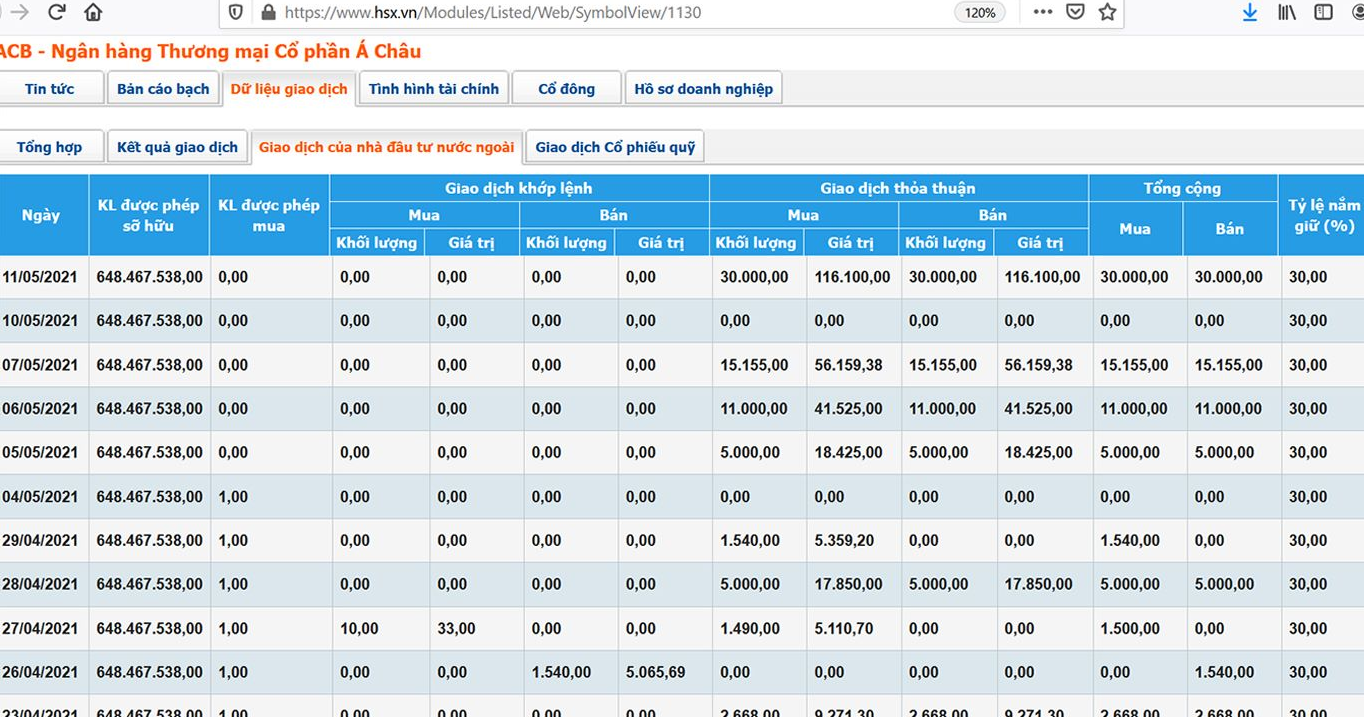Save page to Pocket icon
Screen dimensions: 1364x717
pos(1075,12)
